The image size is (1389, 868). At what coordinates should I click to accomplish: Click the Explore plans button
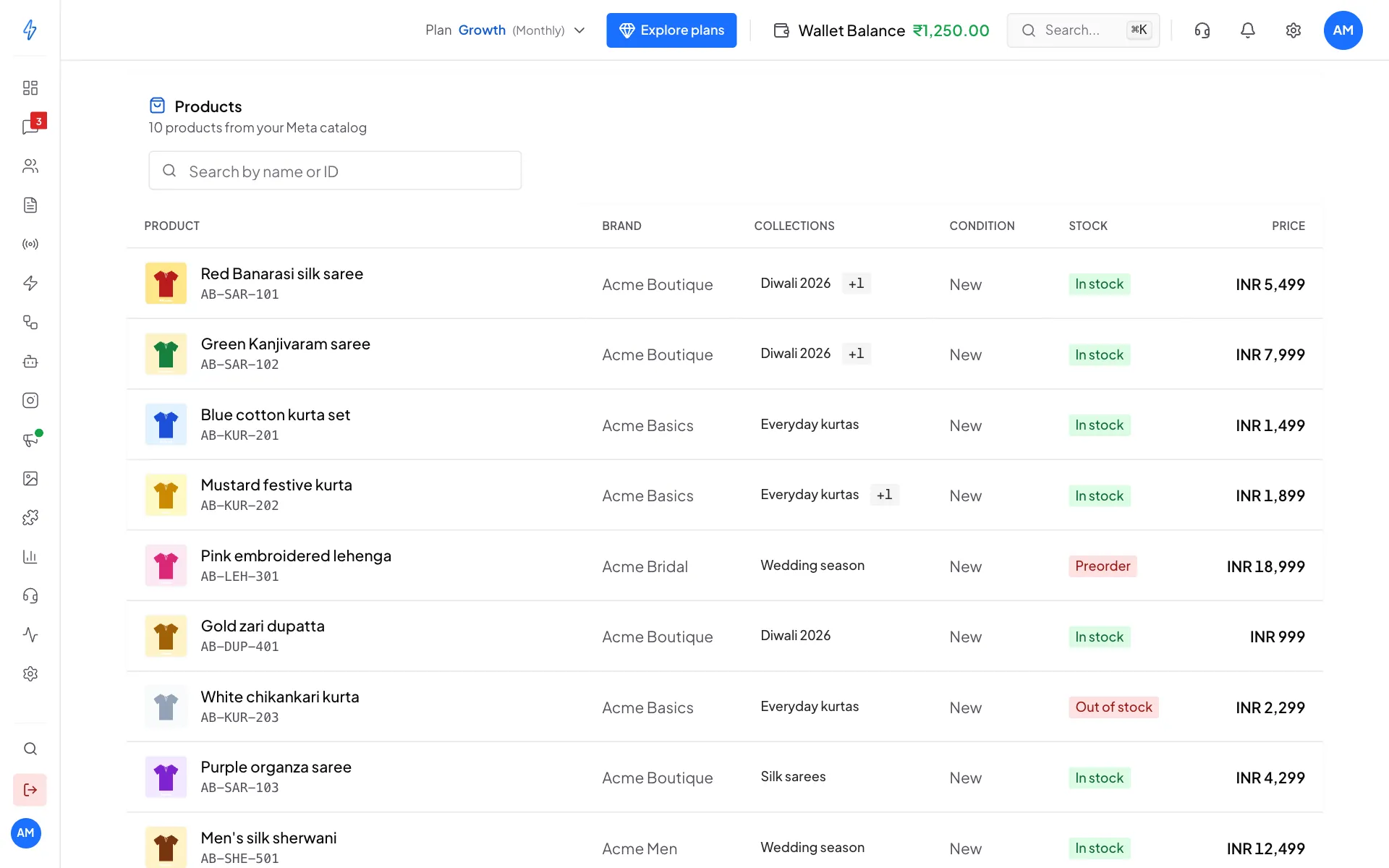click(671, 30)
